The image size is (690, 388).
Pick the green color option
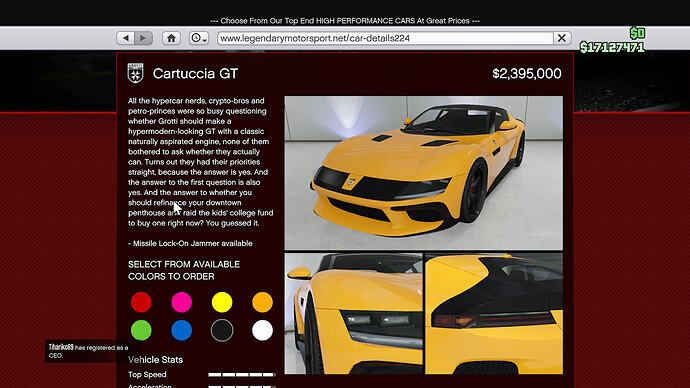point(141,330)
